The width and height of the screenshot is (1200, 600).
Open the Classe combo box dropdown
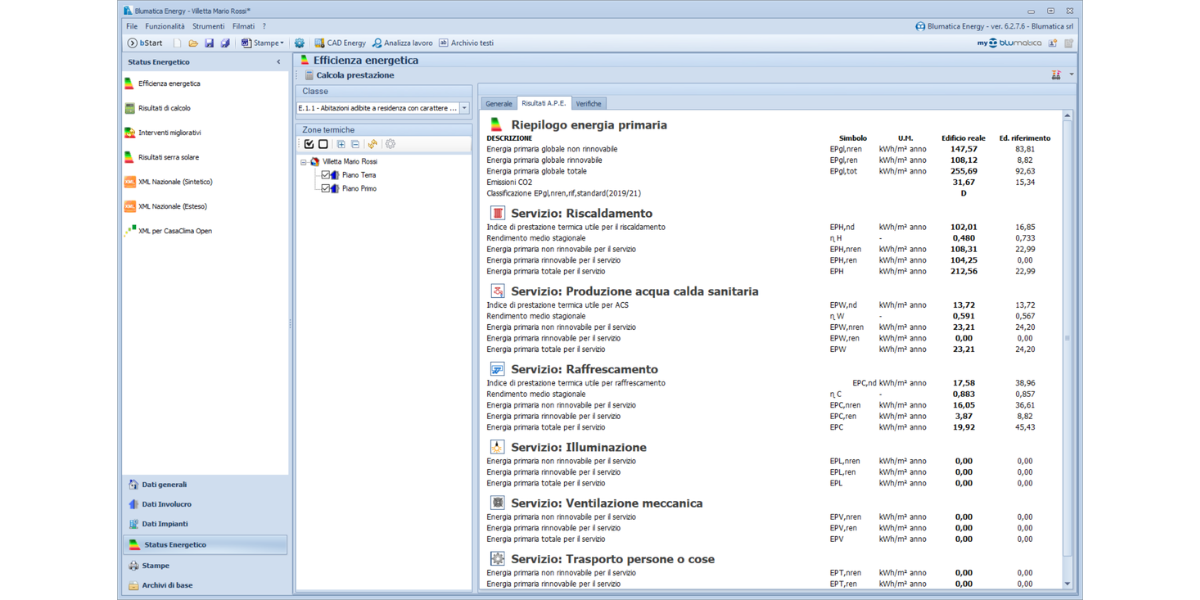pyautogui.click(x=464, y=108)
